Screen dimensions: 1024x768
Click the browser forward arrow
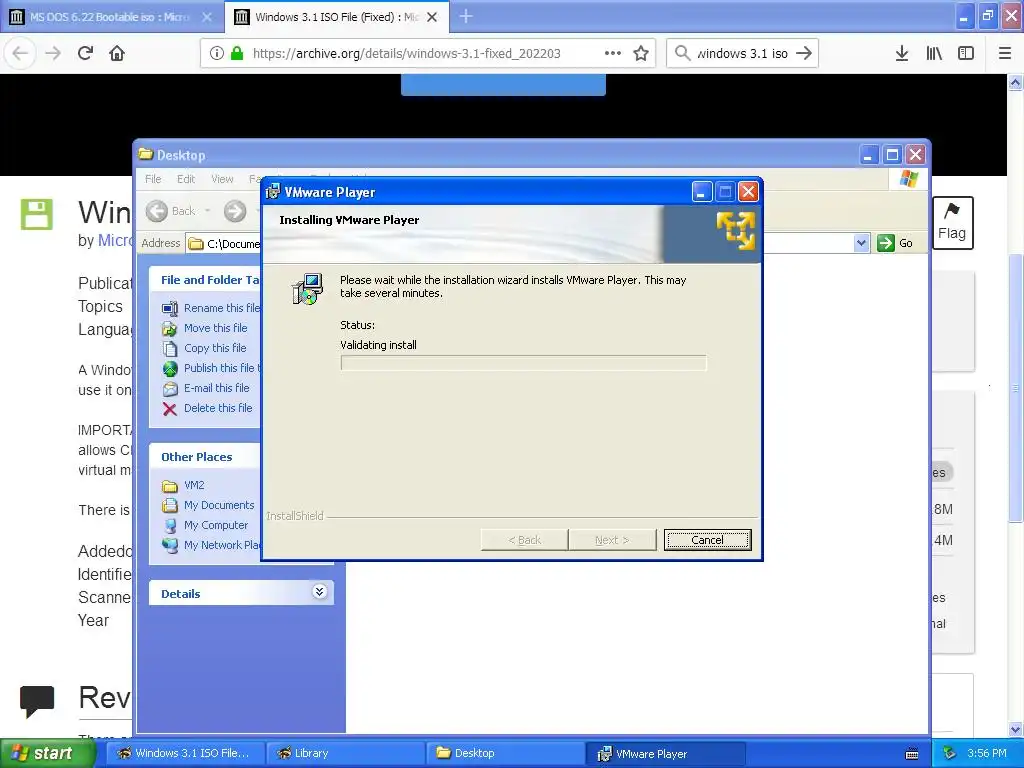pos(53,53)
